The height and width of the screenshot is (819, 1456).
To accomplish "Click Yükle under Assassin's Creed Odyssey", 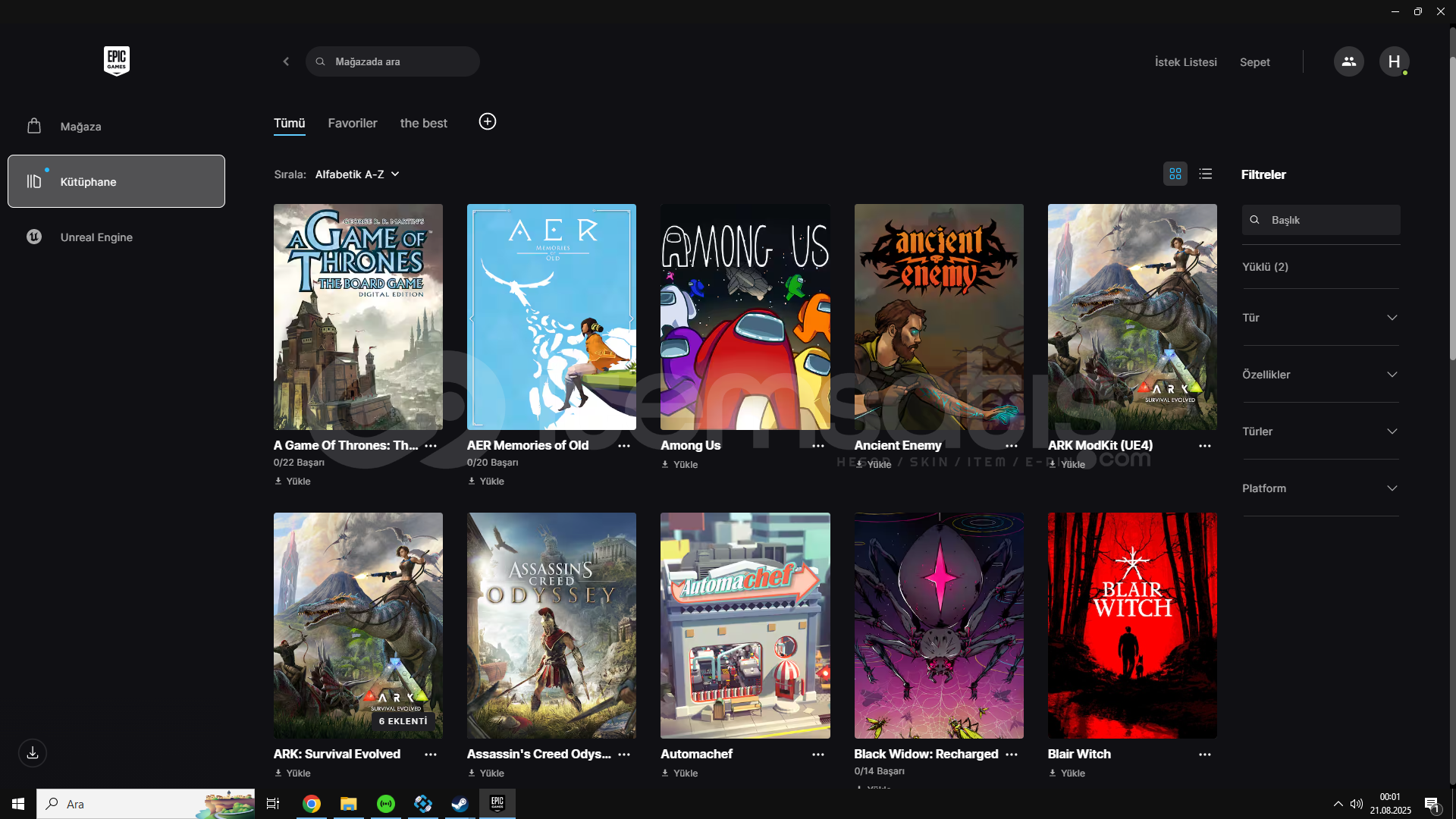I will 486,773.
